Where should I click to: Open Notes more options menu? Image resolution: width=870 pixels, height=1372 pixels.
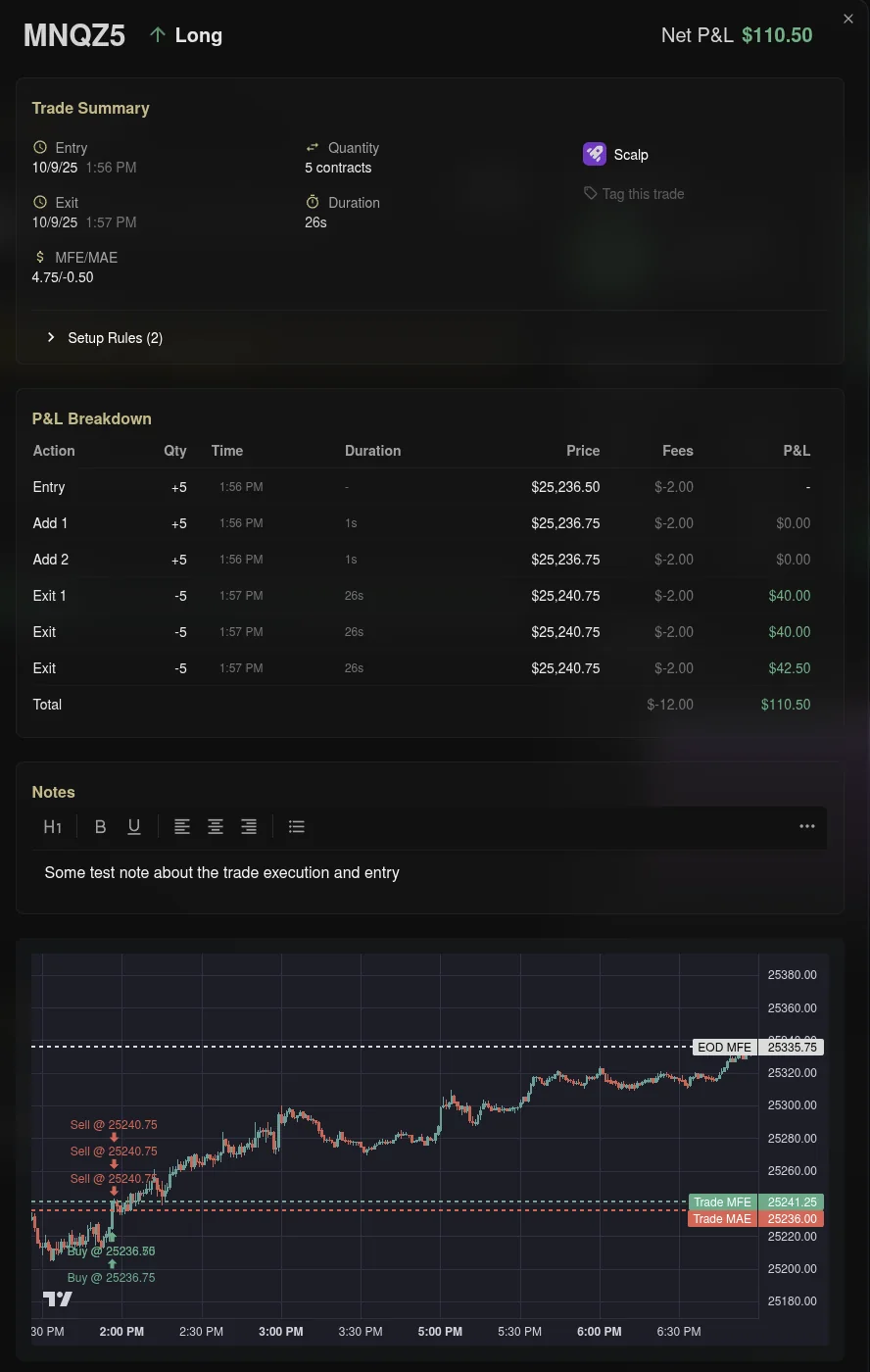coord(807,827)
